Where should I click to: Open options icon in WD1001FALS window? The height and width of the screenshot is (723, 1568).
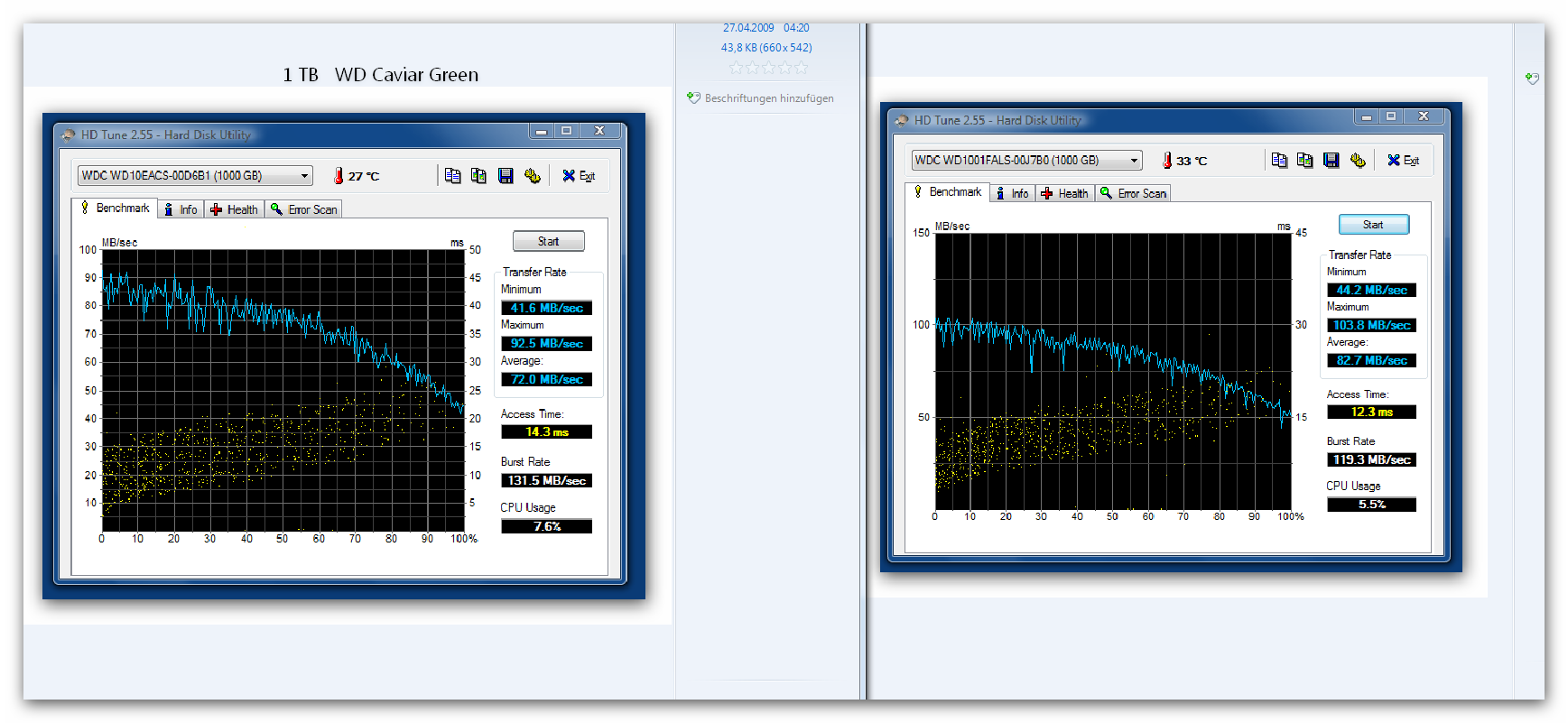[x=1358, y=160]
